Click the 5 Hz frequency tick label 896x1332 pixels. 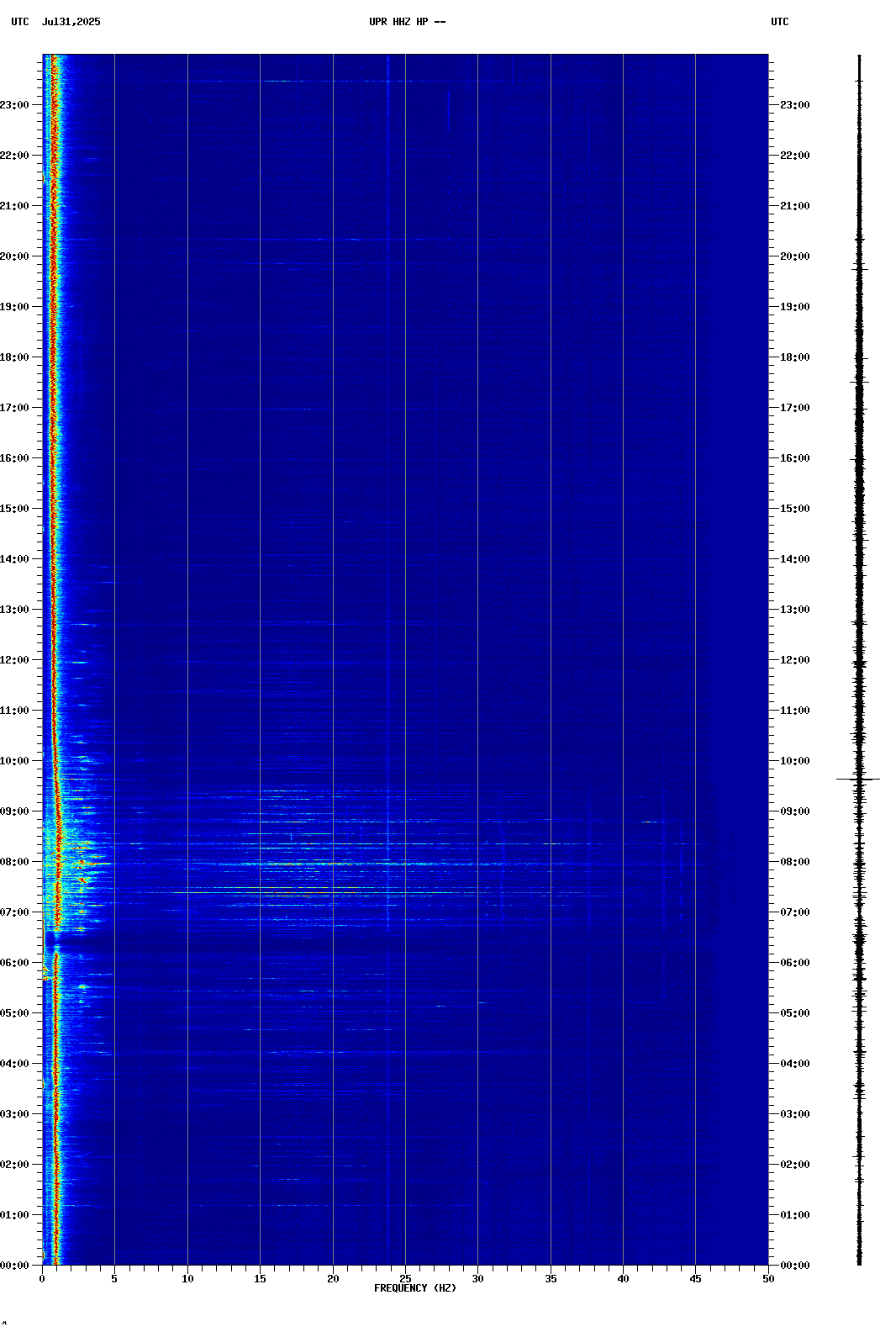point(114,1279)
